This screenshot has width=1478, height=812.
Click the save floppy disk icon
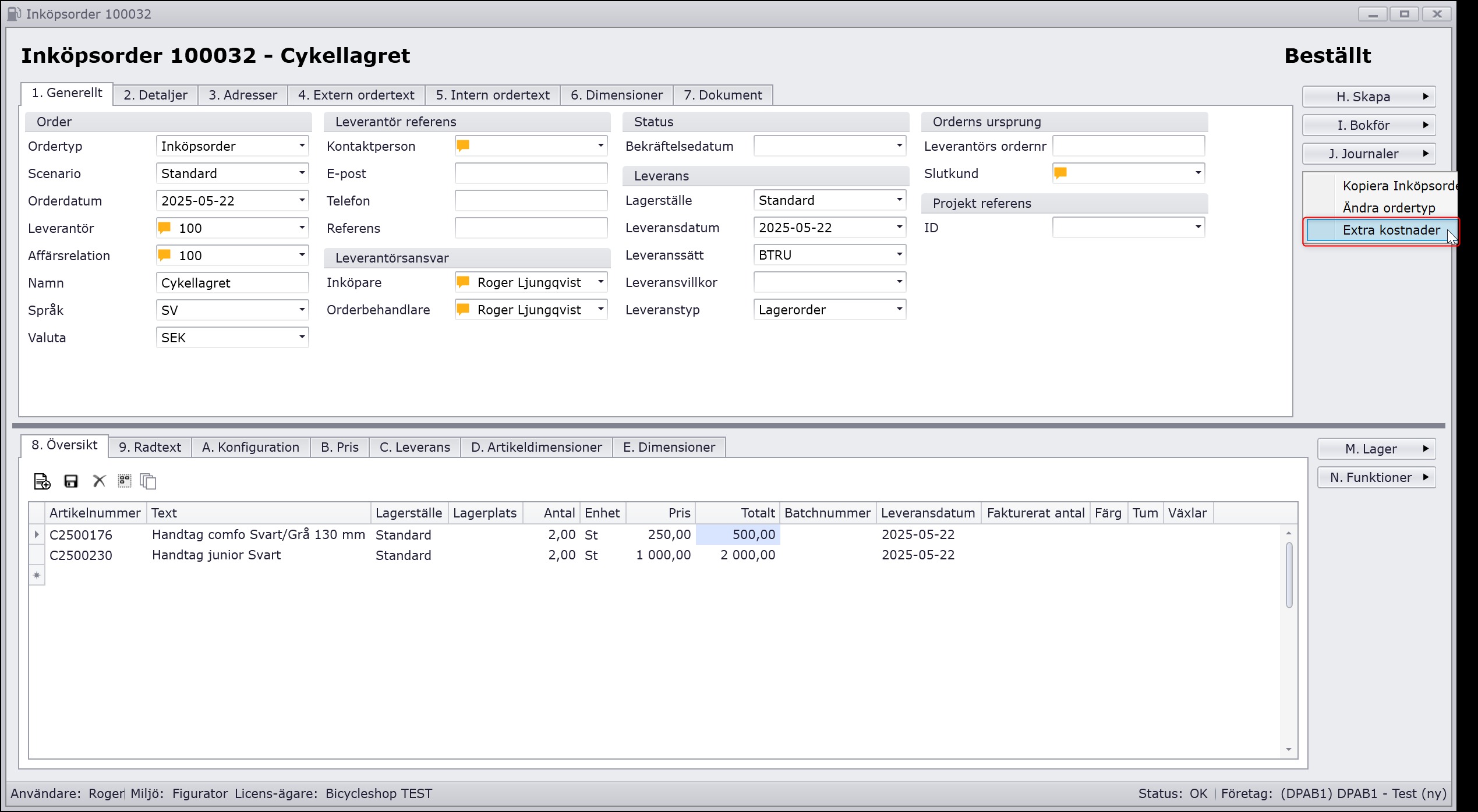[71, 481]
